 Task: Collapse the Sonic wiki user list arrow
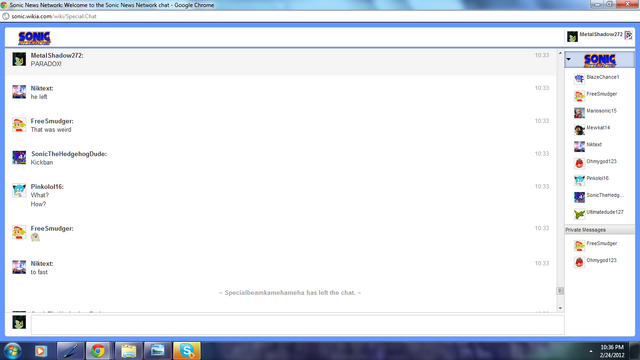tap(569, 60)
